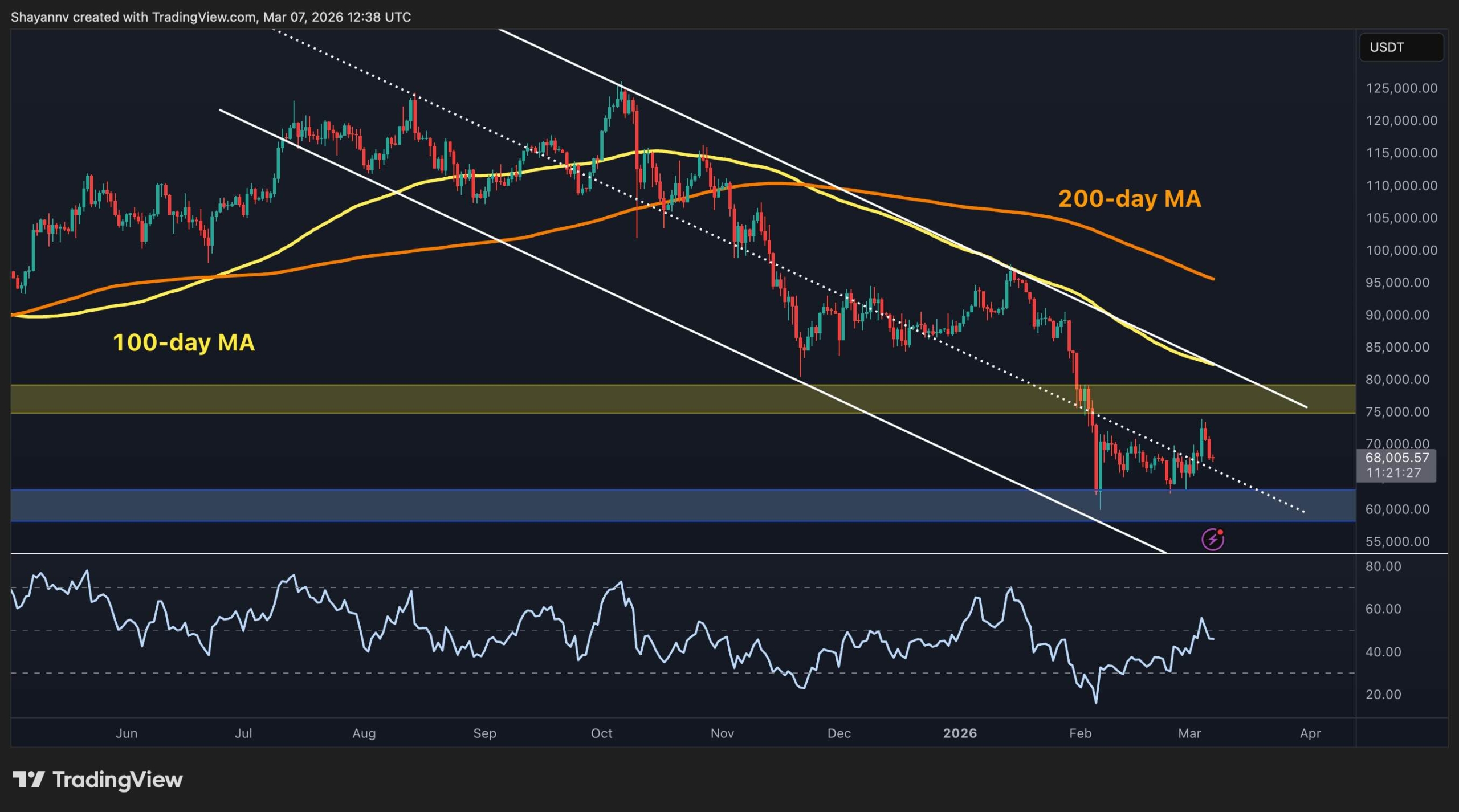Viewport: 1459px width, 812px height.
Task: Select the USDT currency button on the price axis
Action: (1401, 48)
